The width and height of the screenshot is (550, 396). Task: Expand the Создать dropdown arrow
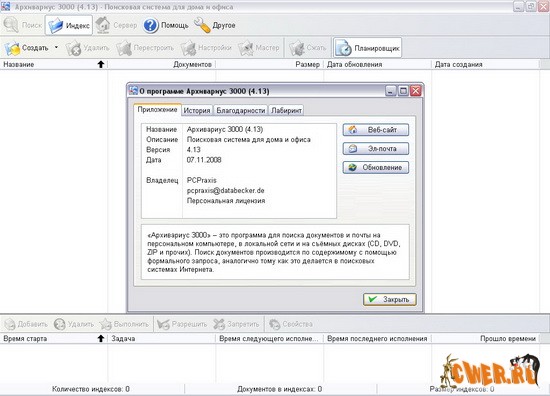point(56,47)
